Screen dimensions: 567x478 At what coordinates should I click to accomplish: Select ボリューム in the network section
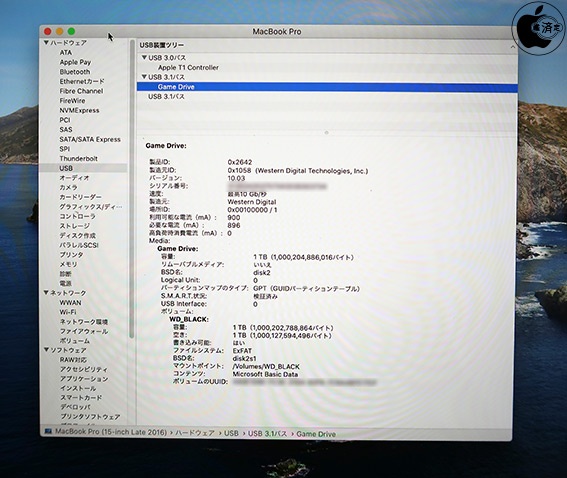click(74, 341)
